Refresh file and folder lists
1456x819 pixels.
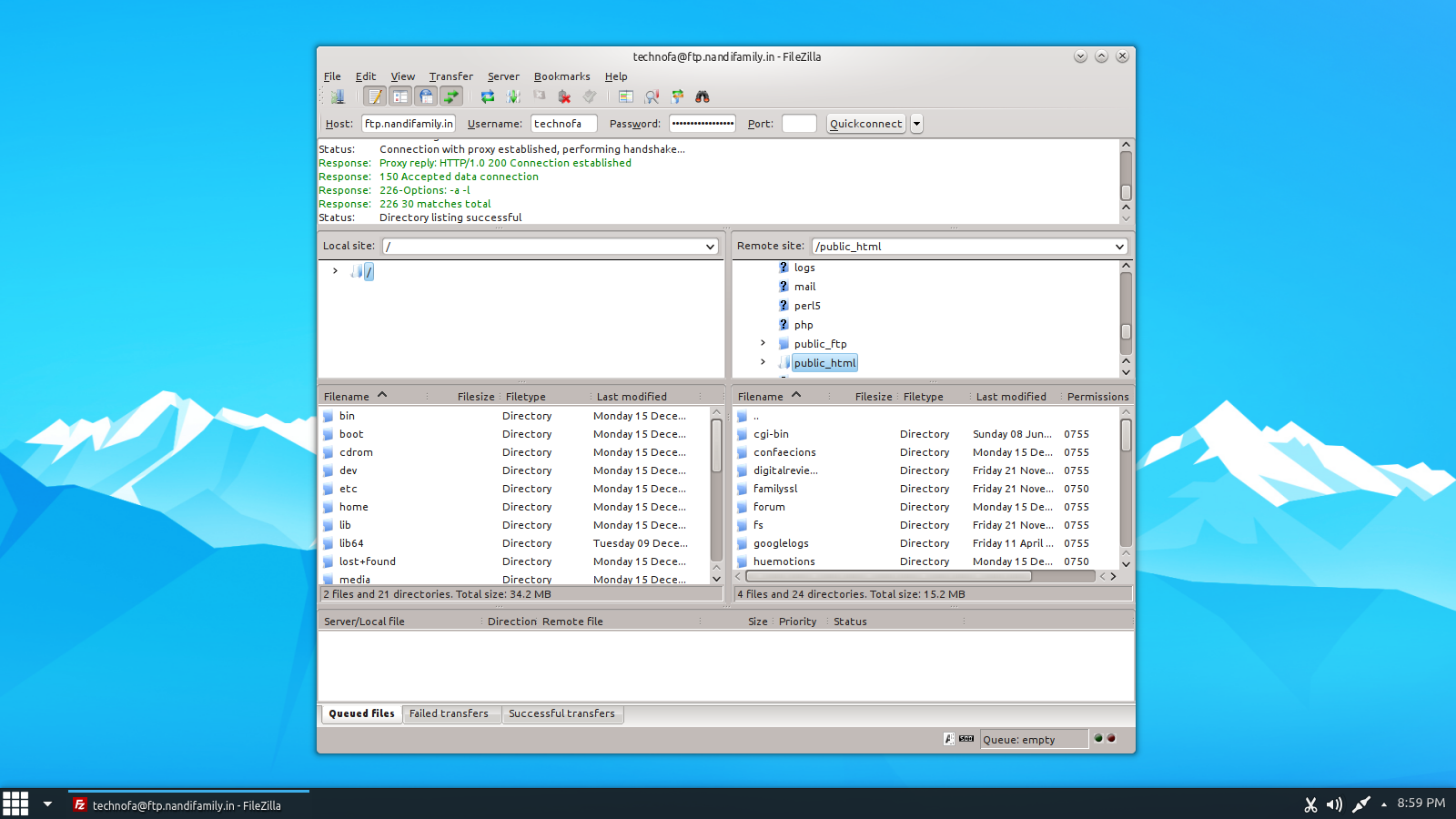[x=488, y=96]
